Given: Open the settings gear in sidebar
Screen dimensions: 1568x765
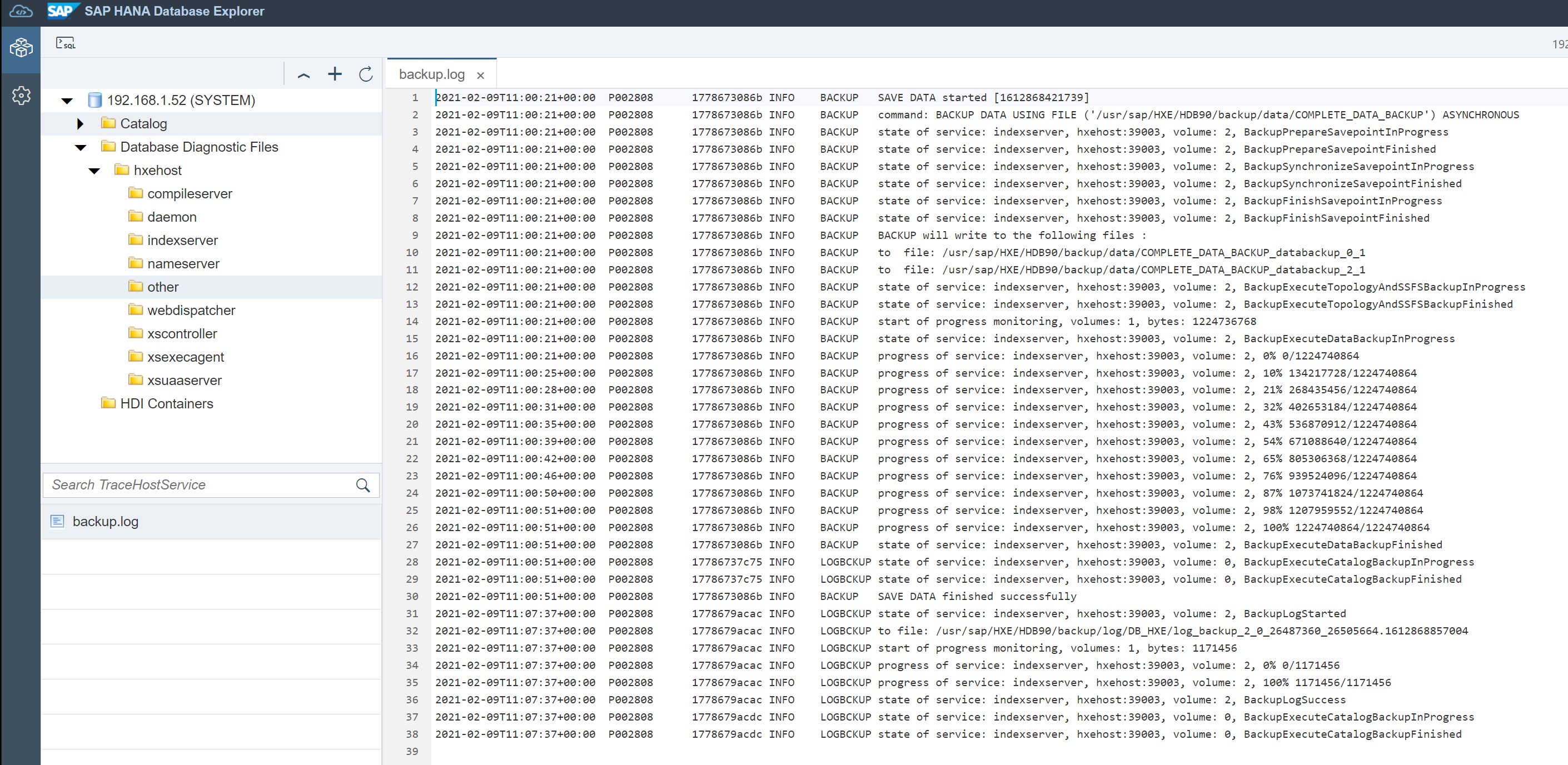Looking at the screenshot, I should click(x=21, y=96).
